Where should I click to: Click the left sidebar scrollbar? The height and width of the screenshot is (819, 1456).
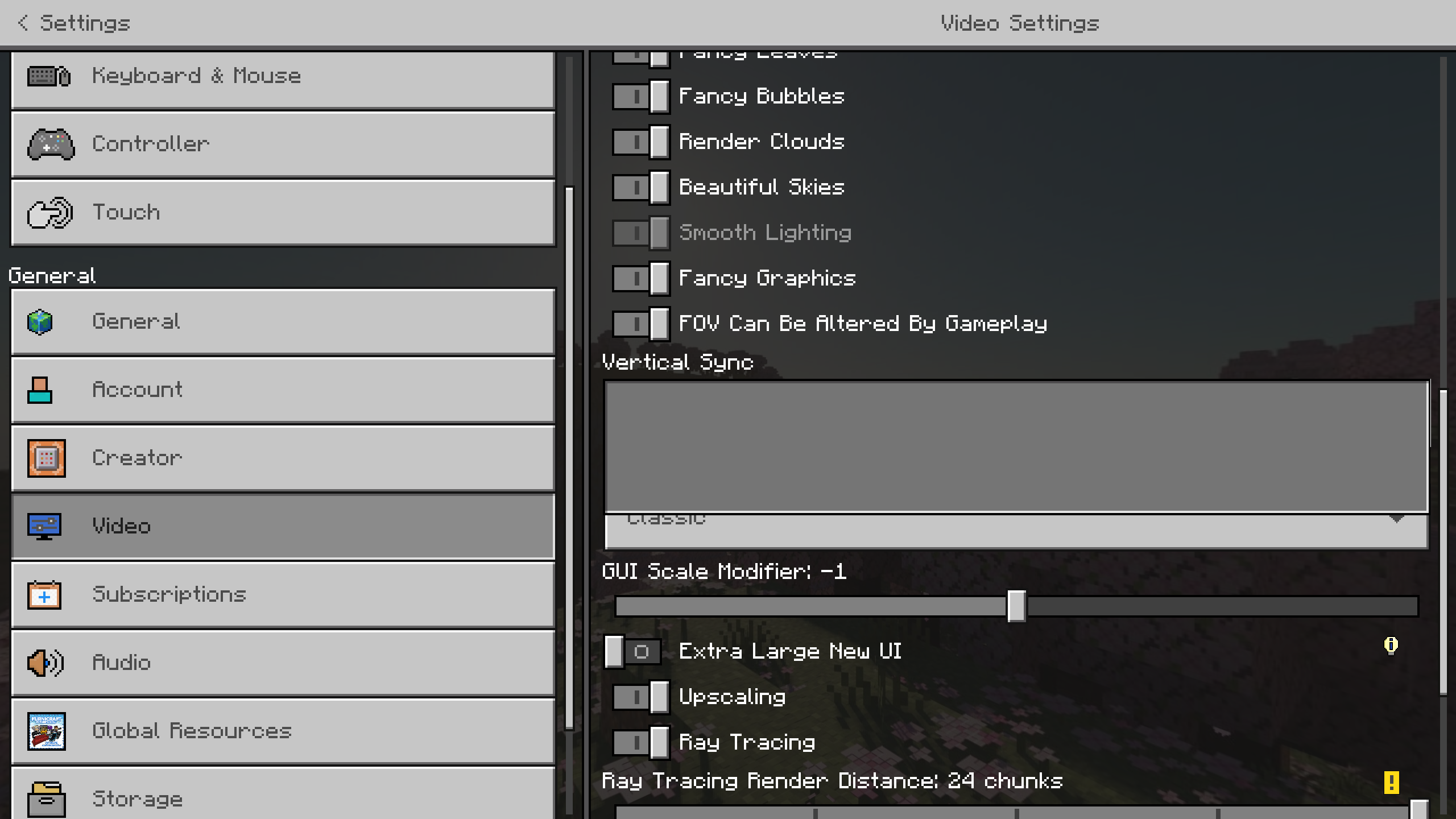(x=569, y=455)
